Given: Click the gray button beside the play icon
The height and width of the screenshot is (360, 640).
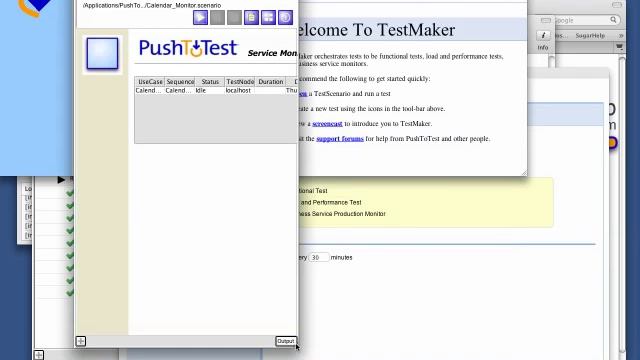Looking at the screenshot, I should [x=217, y=18].
